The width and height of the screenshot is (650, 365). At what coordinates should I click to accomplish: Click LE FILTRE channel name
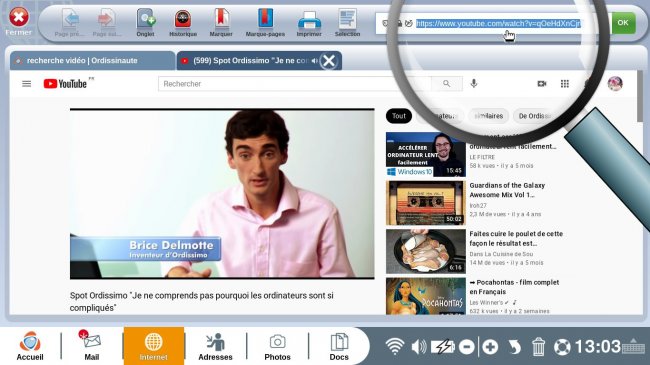(482, 157)
